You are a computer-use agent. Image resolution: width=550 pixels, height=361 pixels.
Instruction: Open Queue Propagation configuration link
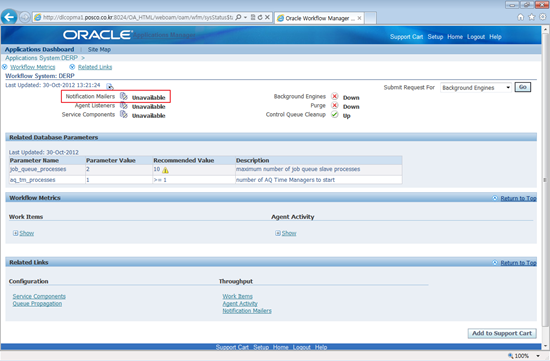coord(37,304)
